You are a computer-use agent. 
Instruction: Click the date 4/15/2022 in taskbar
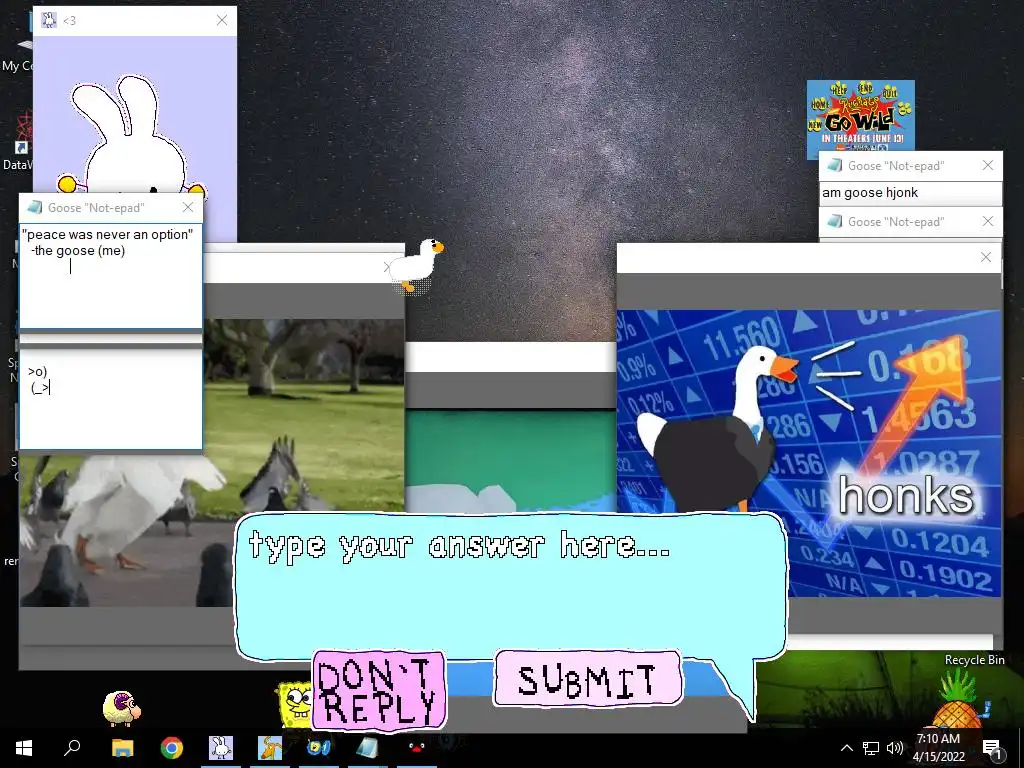pyautogui.click(x=938, y=756)
